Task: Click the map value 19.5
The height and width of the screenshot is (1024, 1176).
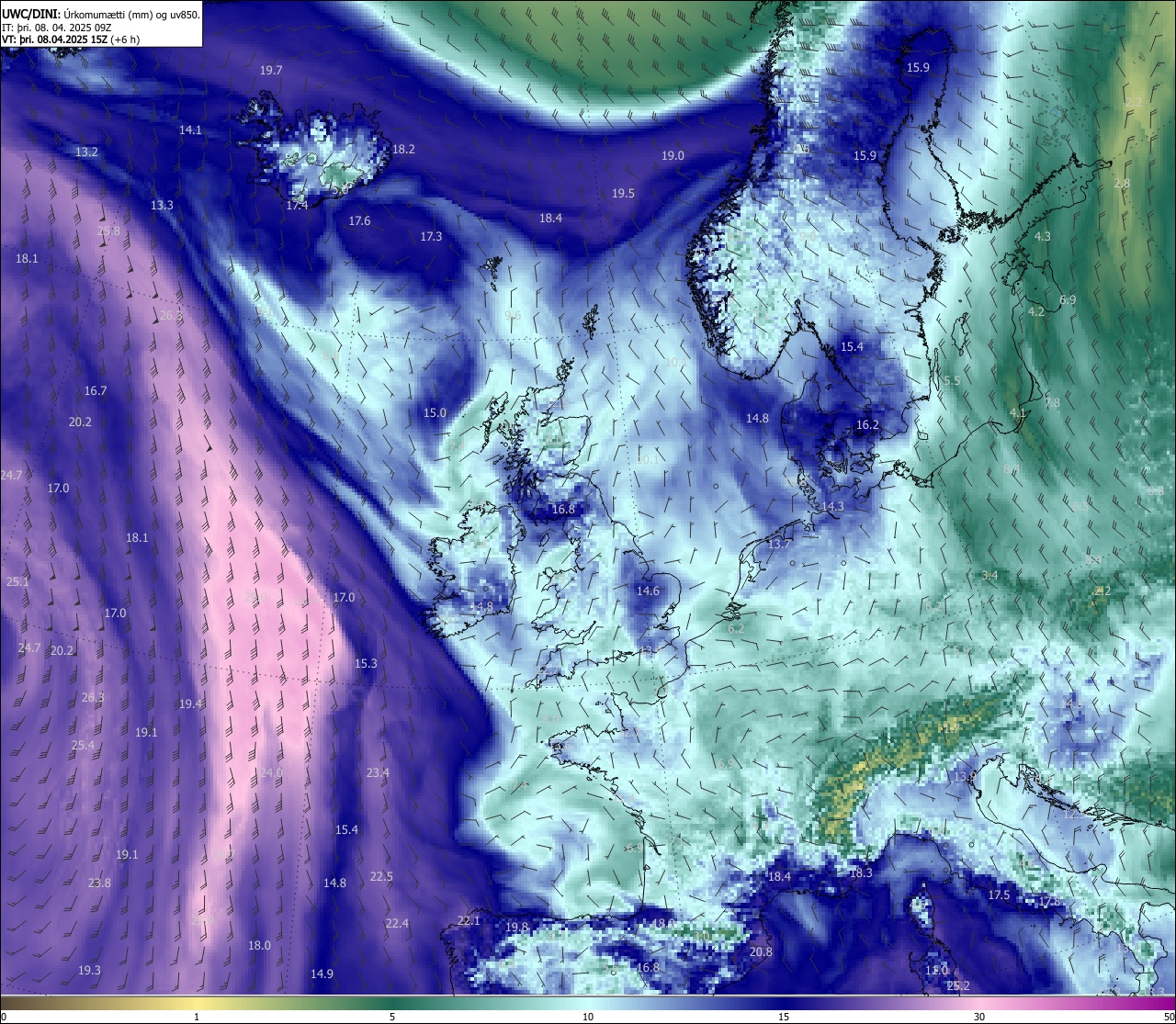Action: pyautogui.click(x=623, y=194)
